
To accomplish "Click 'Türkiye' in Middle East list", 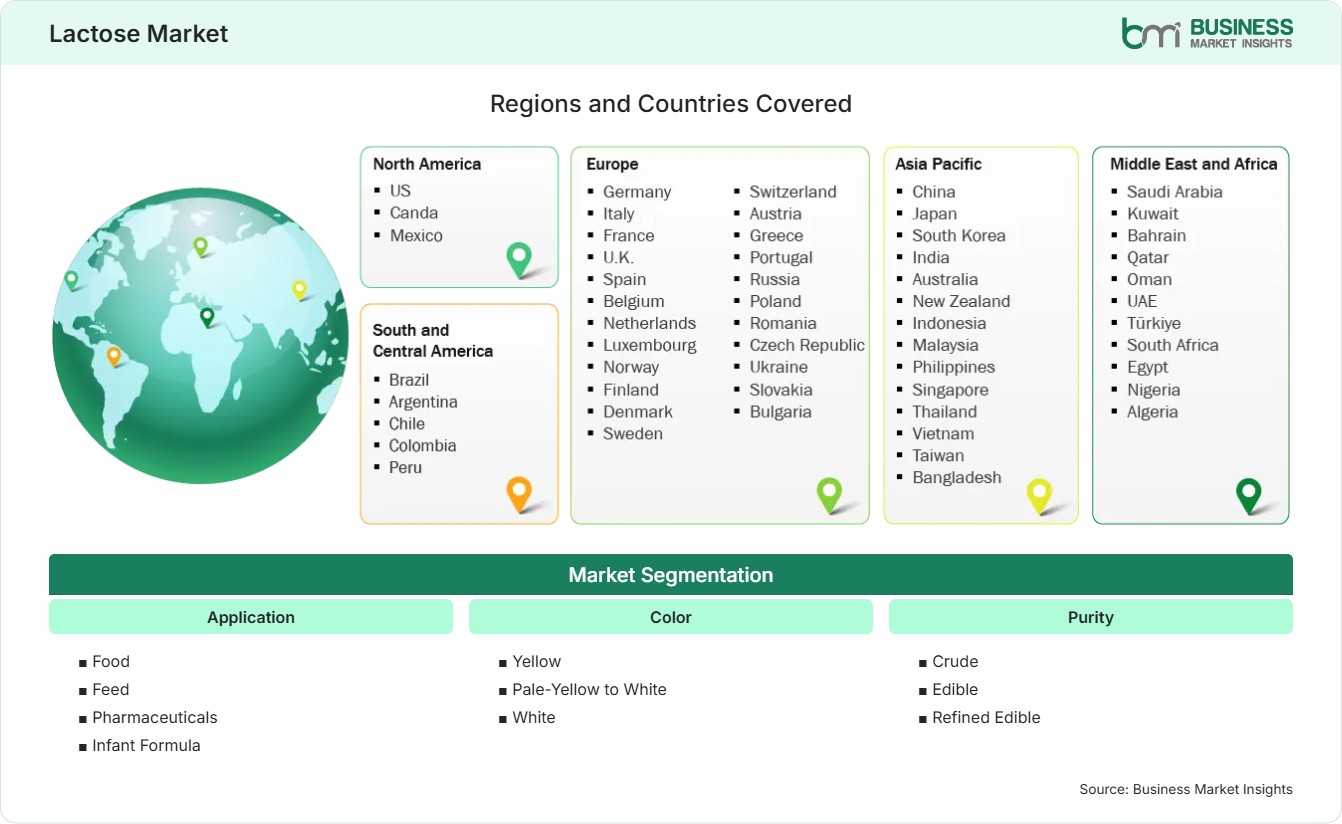I will [1154, 323].
